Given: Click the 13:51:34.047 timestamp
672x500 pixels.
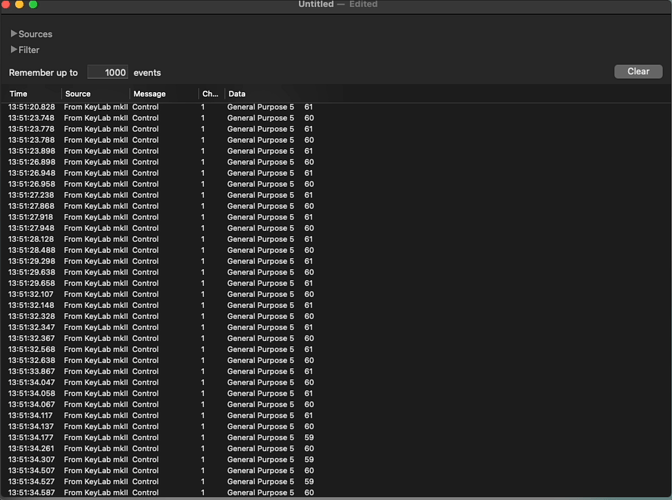Looking at the screenshot, I should 31,382.
